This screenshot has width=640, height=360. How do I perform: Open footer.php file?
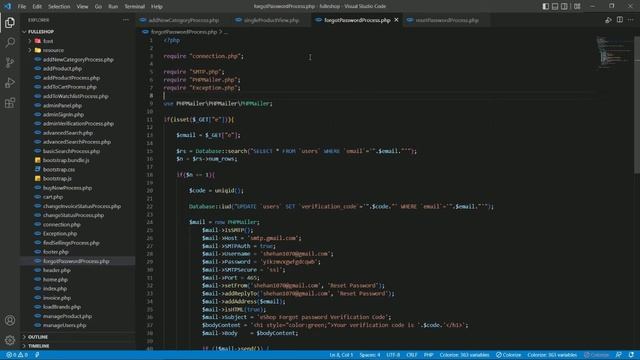(x=56, y=252)
